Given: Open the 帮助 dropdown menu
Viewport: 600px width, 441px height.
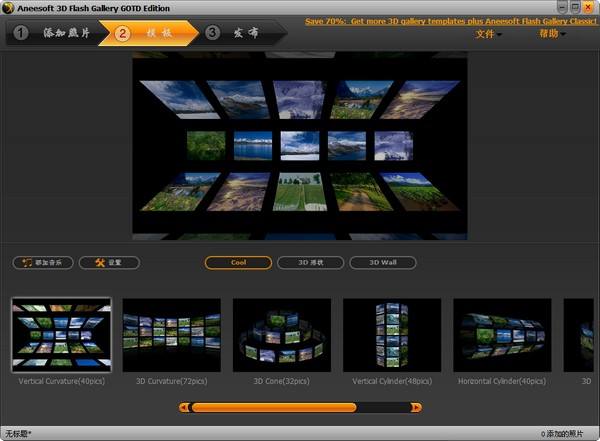Looking at the screenshot, I should [552, 34].
